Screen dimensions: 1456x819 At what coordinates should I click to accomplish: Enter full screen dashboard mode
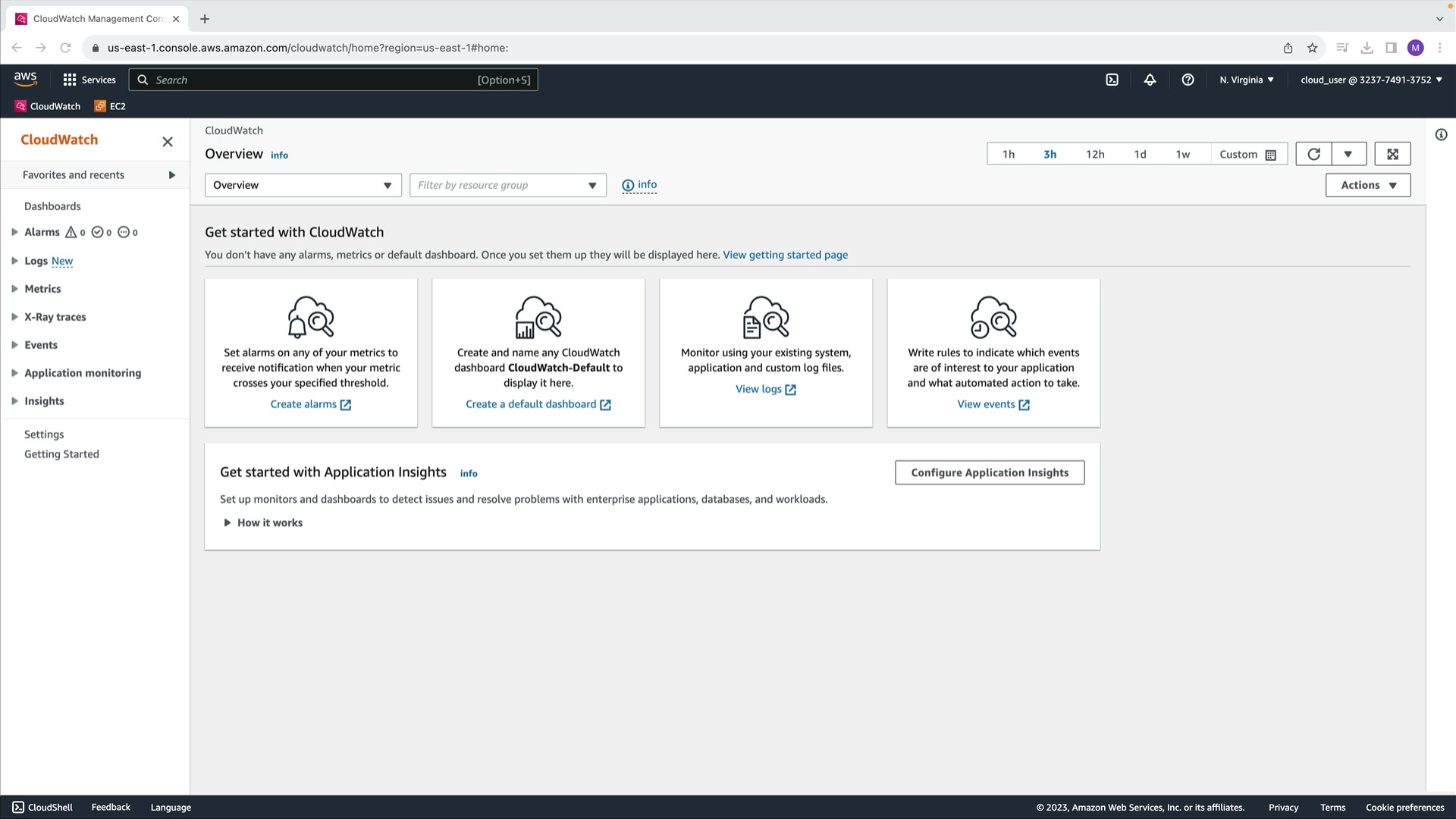pyautogui.click(x=1392, y=154)
